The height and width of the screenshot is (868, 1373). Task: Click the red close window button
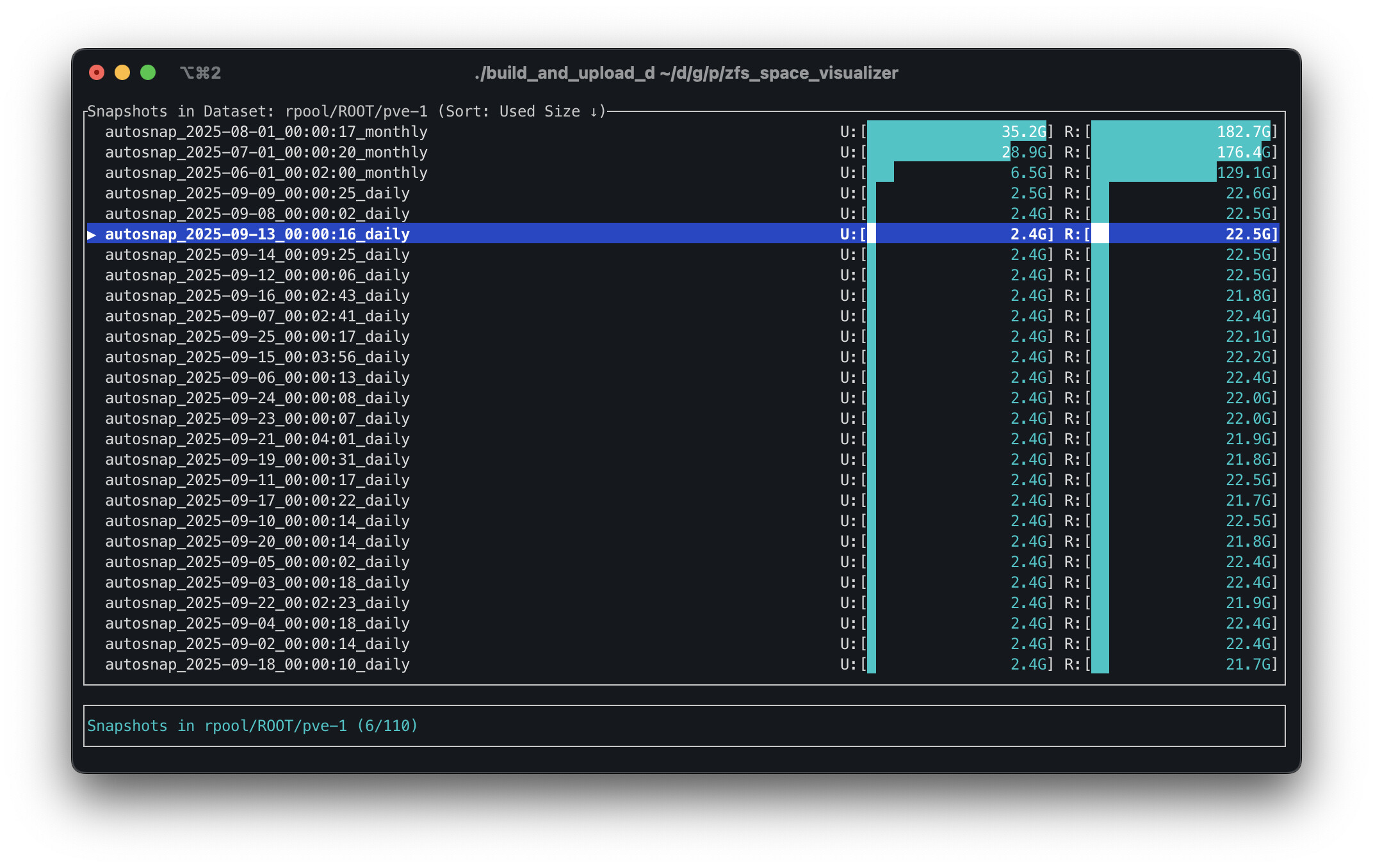point(97,73)
